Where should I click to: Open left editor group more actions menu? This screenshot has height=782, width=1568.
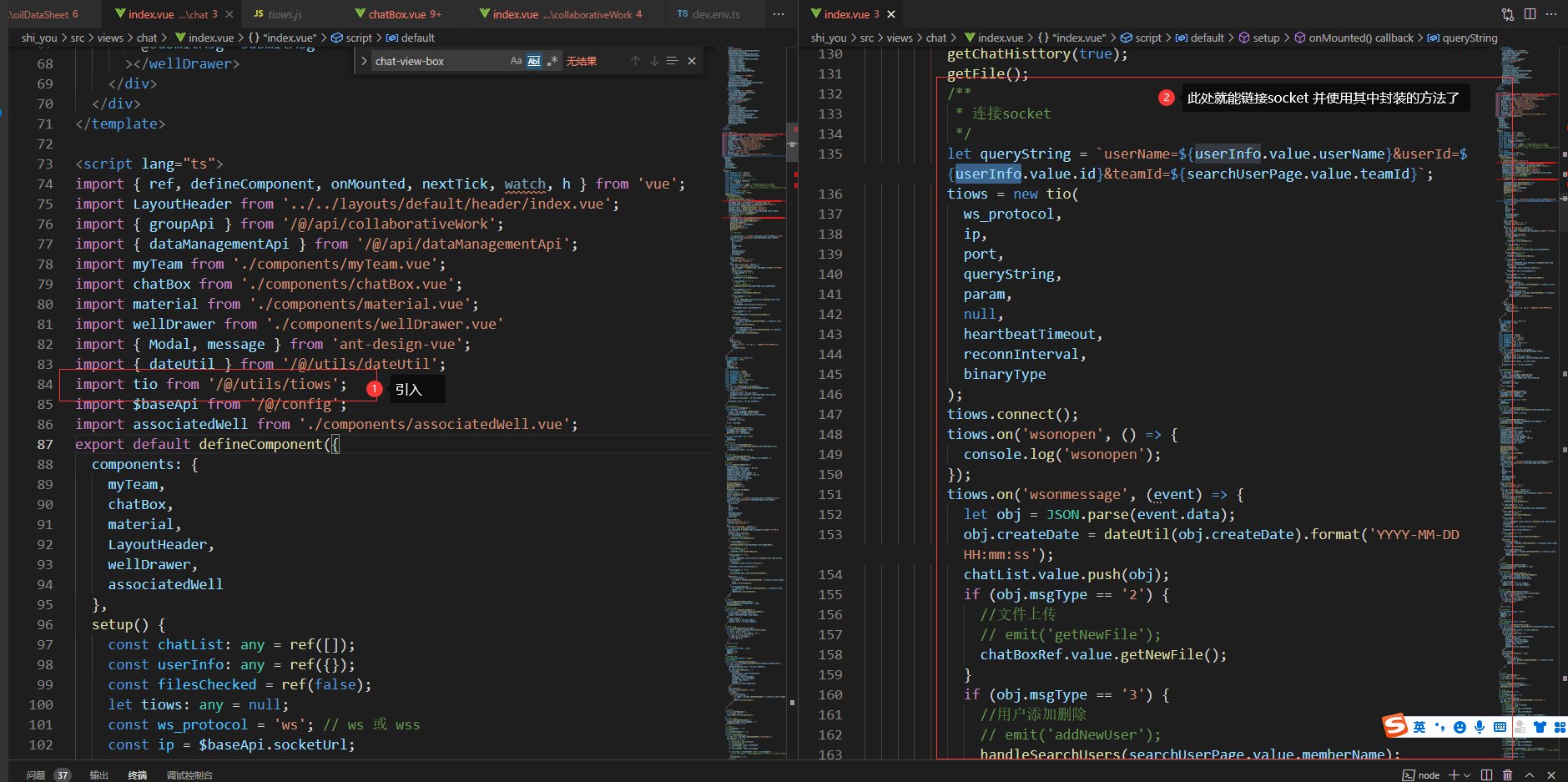point(779,14)
